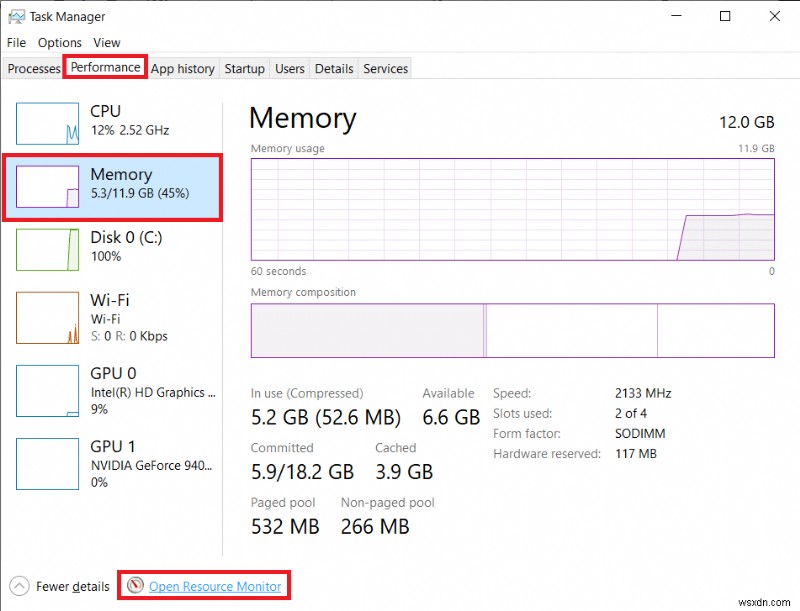The image size is (800, 611).
Task: Click the In use section of Memory composition bar
Action: point(365,330)
